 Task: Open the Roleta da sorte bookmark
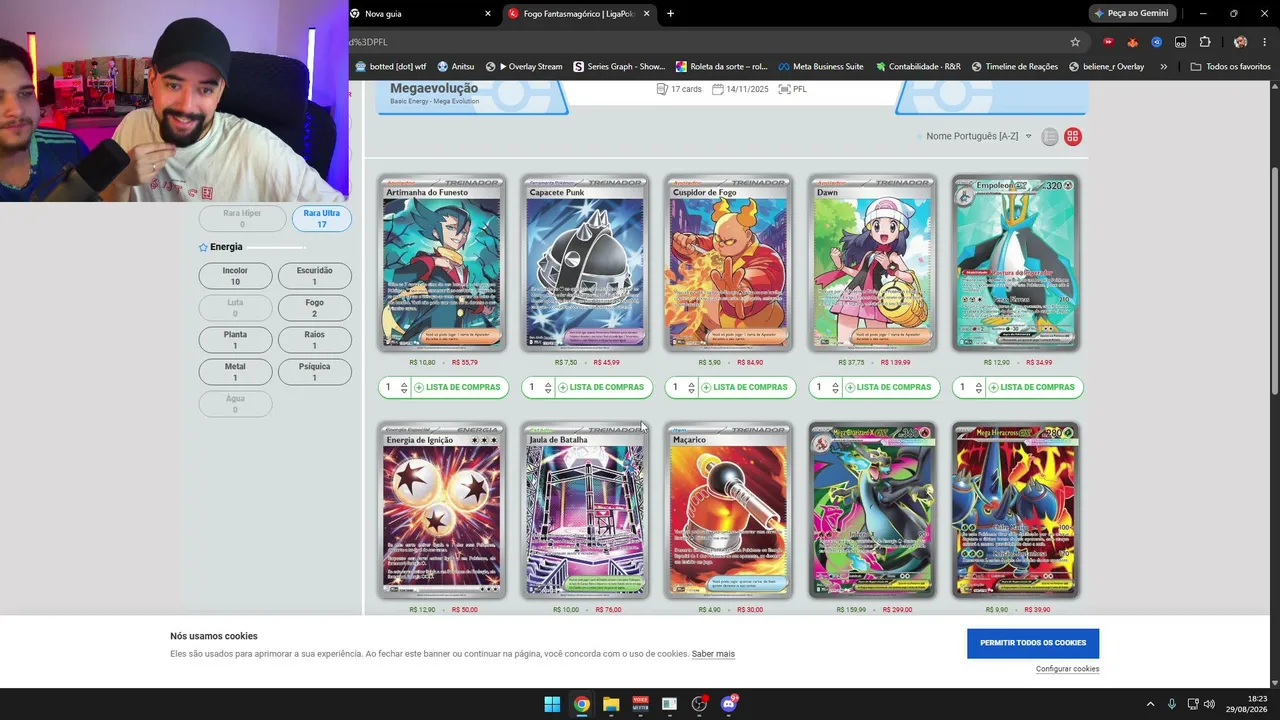click(722, 67)
